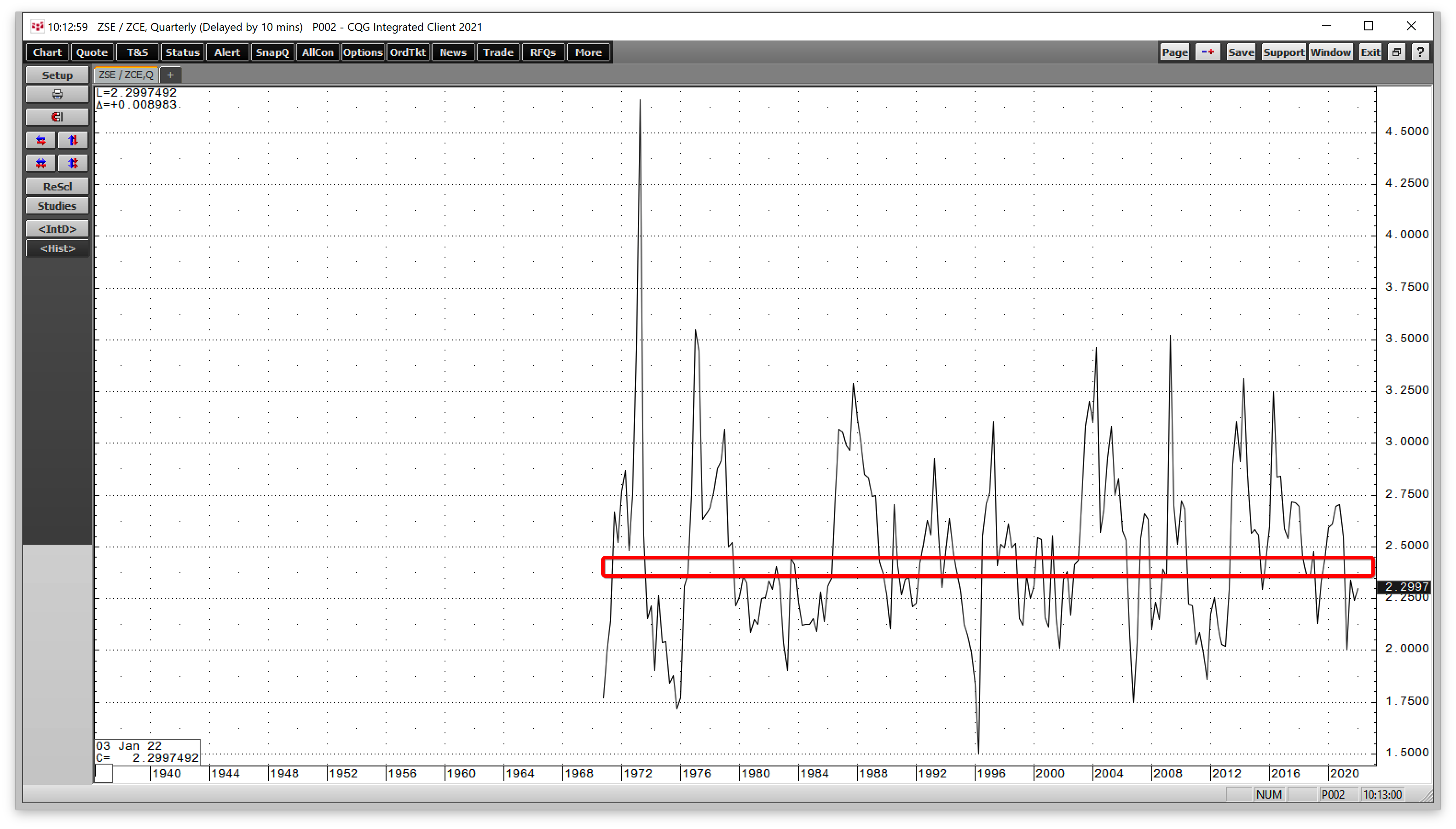This screenshot has height=829, width=1456.
Task: Open the Support menu
Action: 1283,52
